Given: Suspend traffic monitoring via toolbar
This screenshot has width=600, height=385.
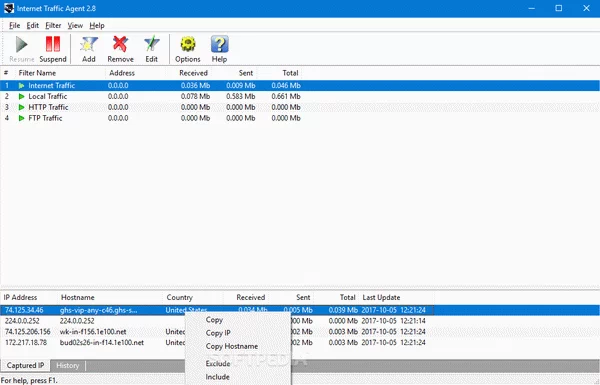Looking at the screenshot, I should click(x=53, y=49).
